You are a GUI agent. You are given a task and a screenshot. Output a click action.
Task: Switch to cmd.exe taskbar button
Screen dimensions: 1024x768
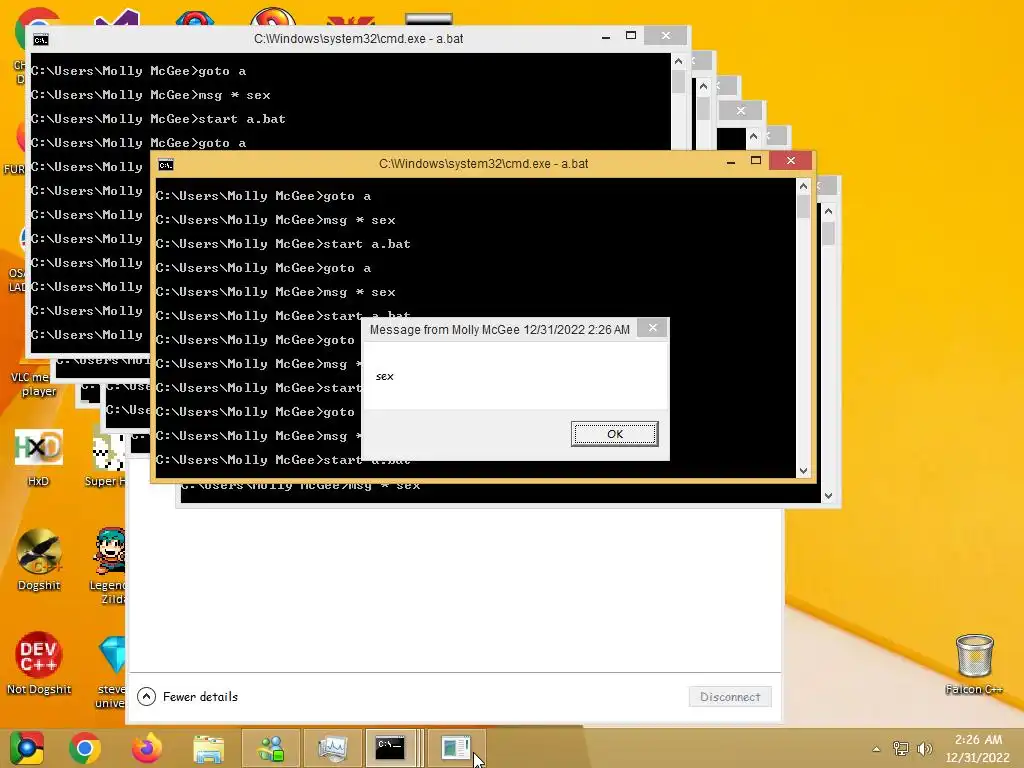(391, 748)
